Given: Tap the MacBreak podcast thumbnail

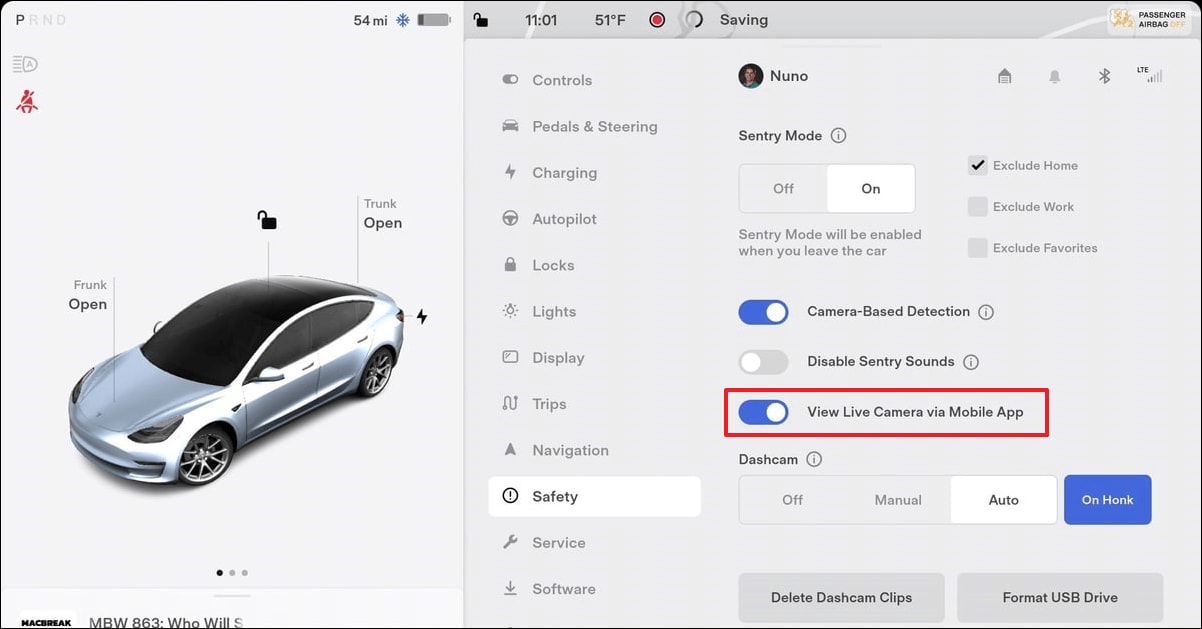Looking at the screenshot, I should click(47, 621).
